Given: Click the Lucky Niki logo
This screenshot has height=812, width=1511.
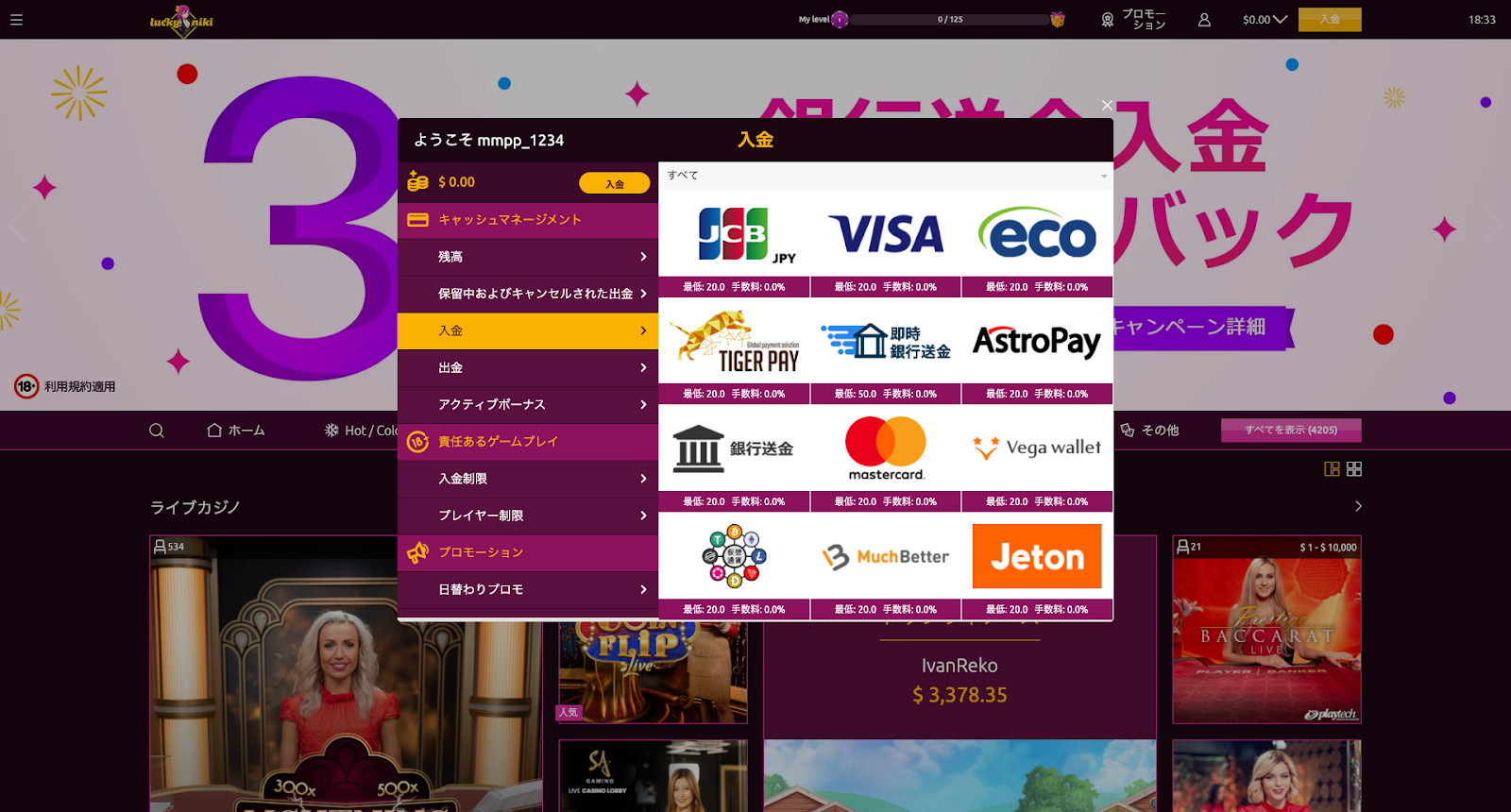Looking at the screenshot, I should [x=181, y=21].
